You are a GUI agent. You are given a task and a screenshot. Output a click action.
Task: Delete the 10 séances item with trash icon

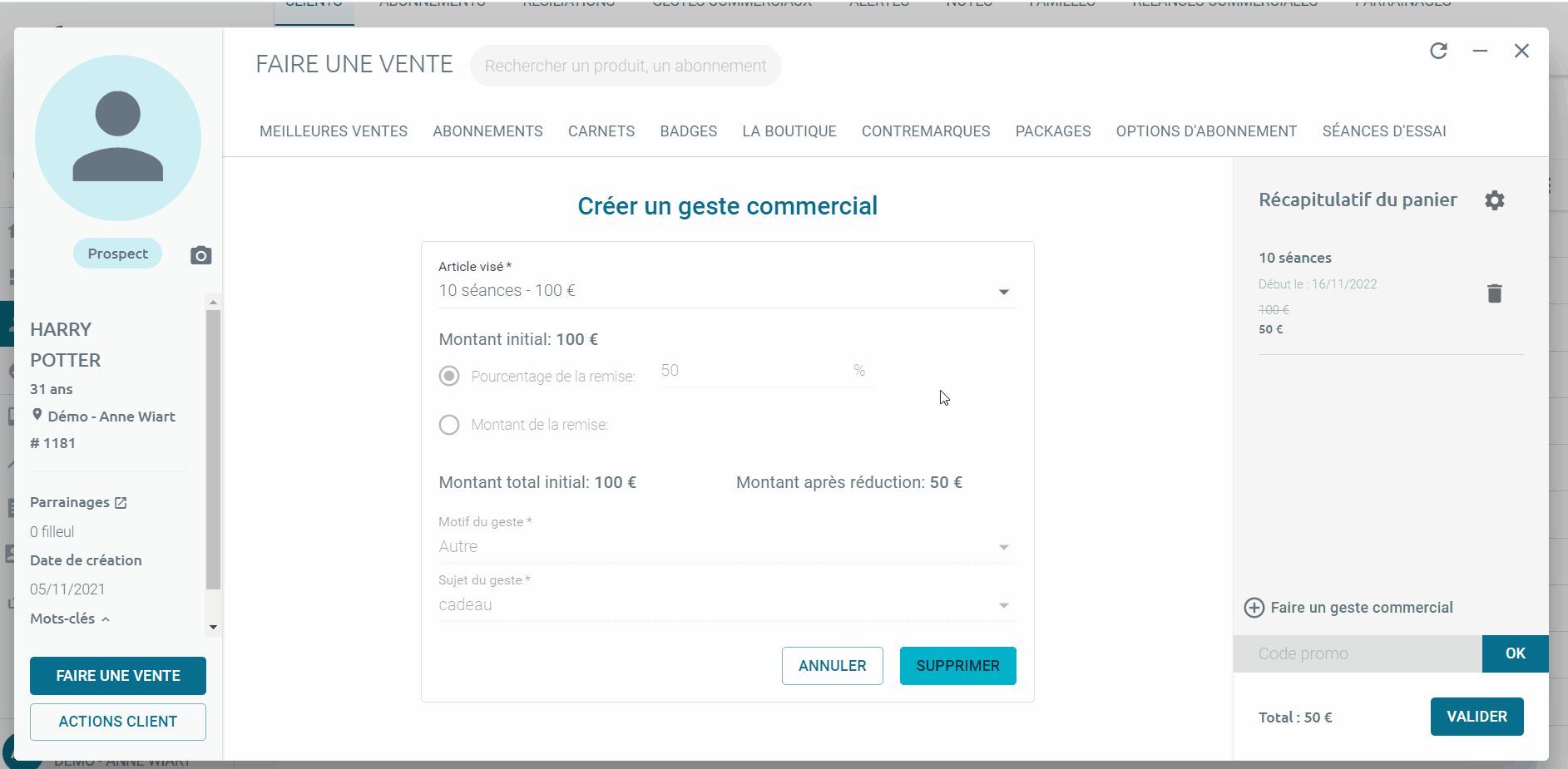(1495, 293)
